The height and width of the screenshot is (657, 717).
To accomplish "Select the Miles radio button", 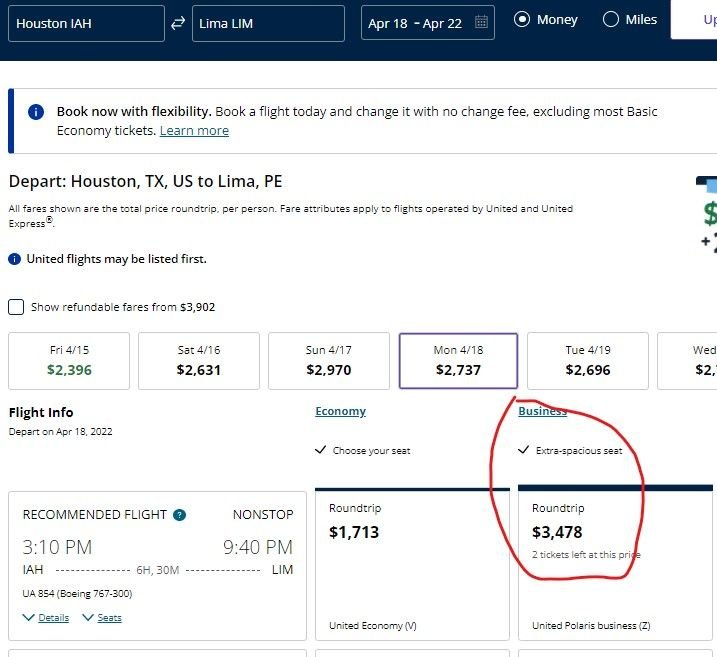I will click(610, 19).
